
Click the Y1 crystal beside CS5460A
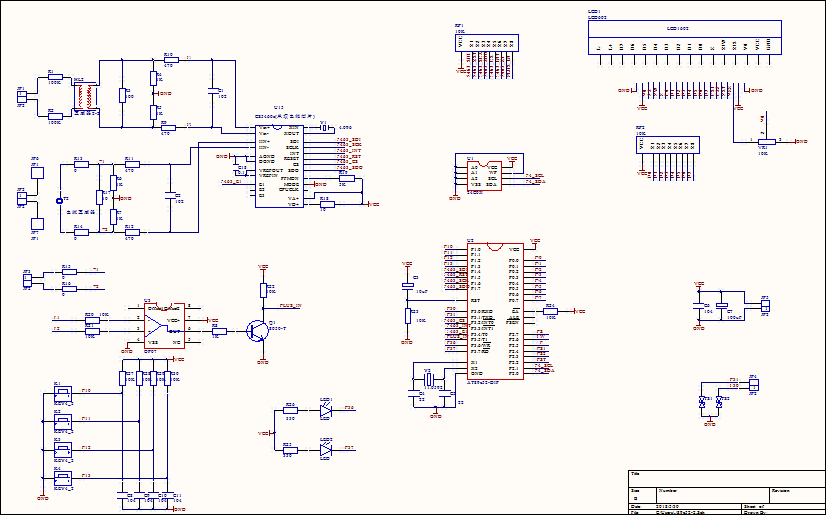click(325, 128)
